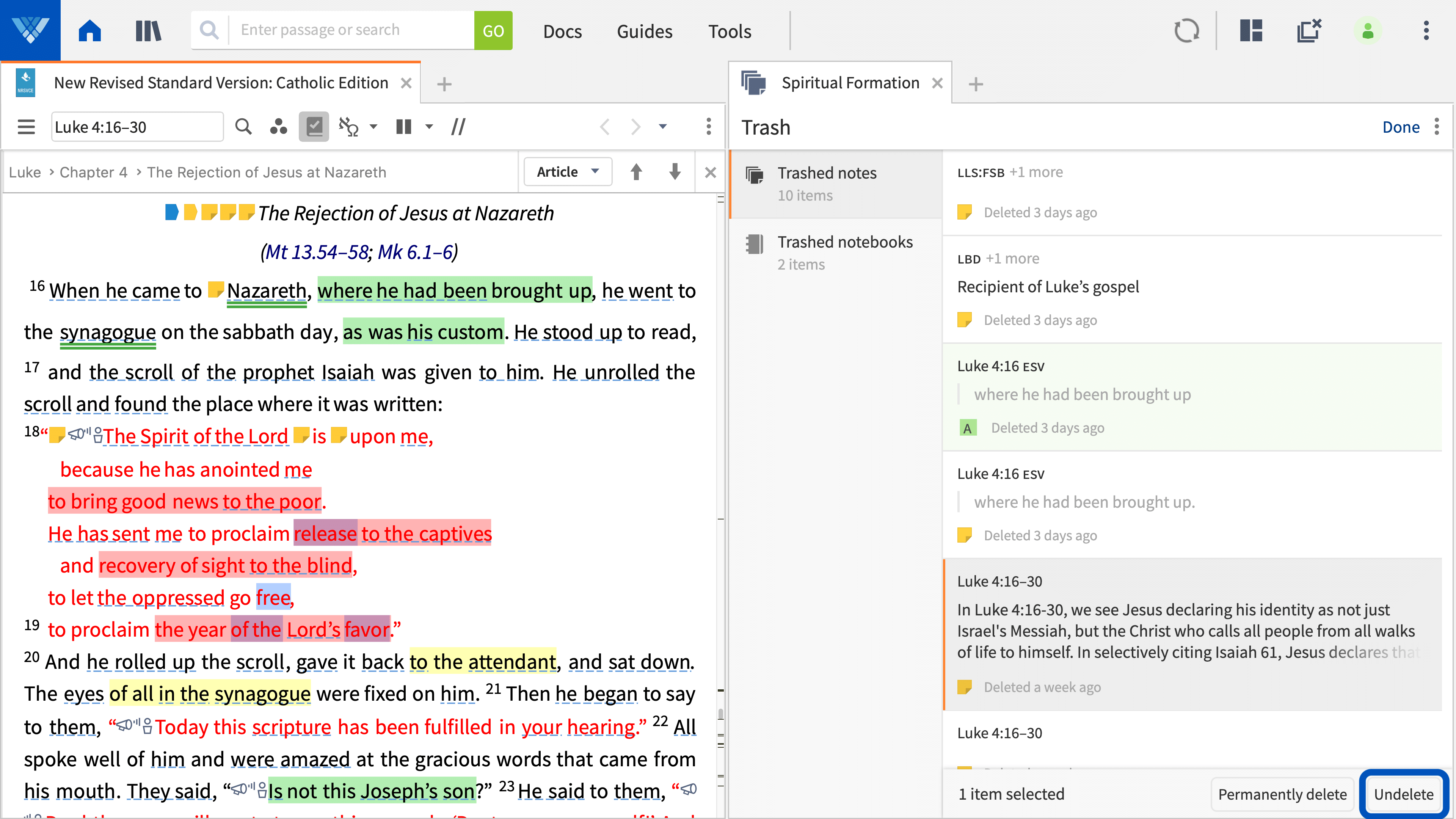Open the Library icon
This screenshot has height=819, width=1456.
149,30
